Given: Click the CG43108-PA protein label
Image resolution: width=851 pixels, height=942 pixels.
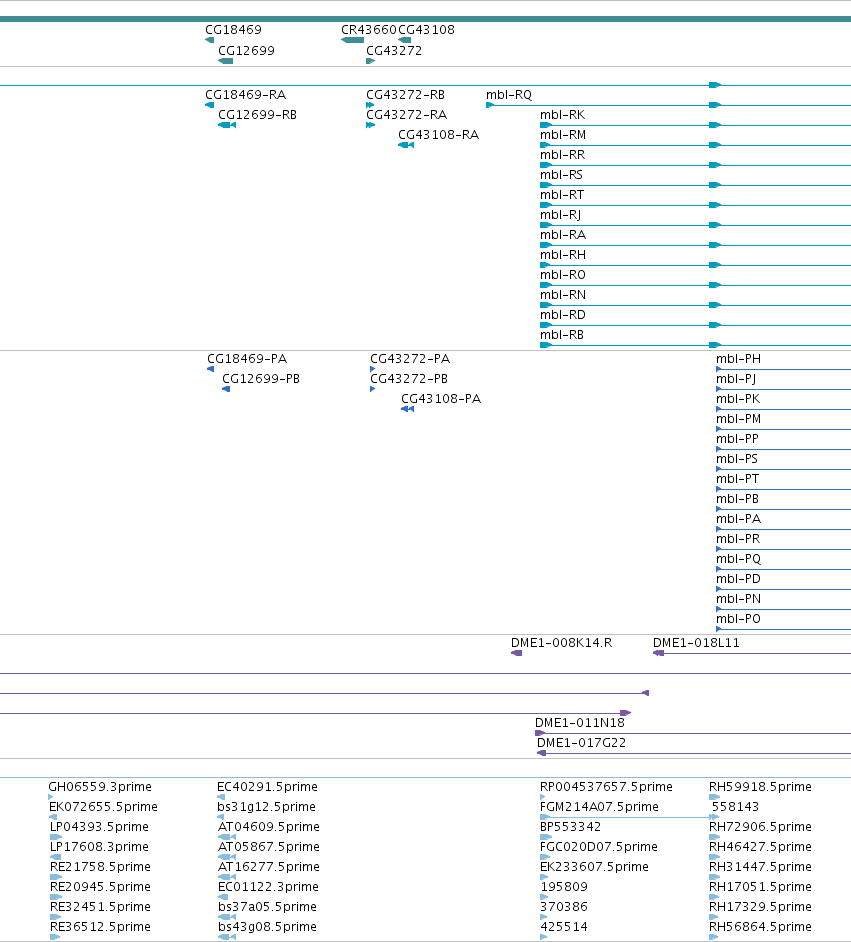Looking at the screenshot, I should tap(441, 398).
